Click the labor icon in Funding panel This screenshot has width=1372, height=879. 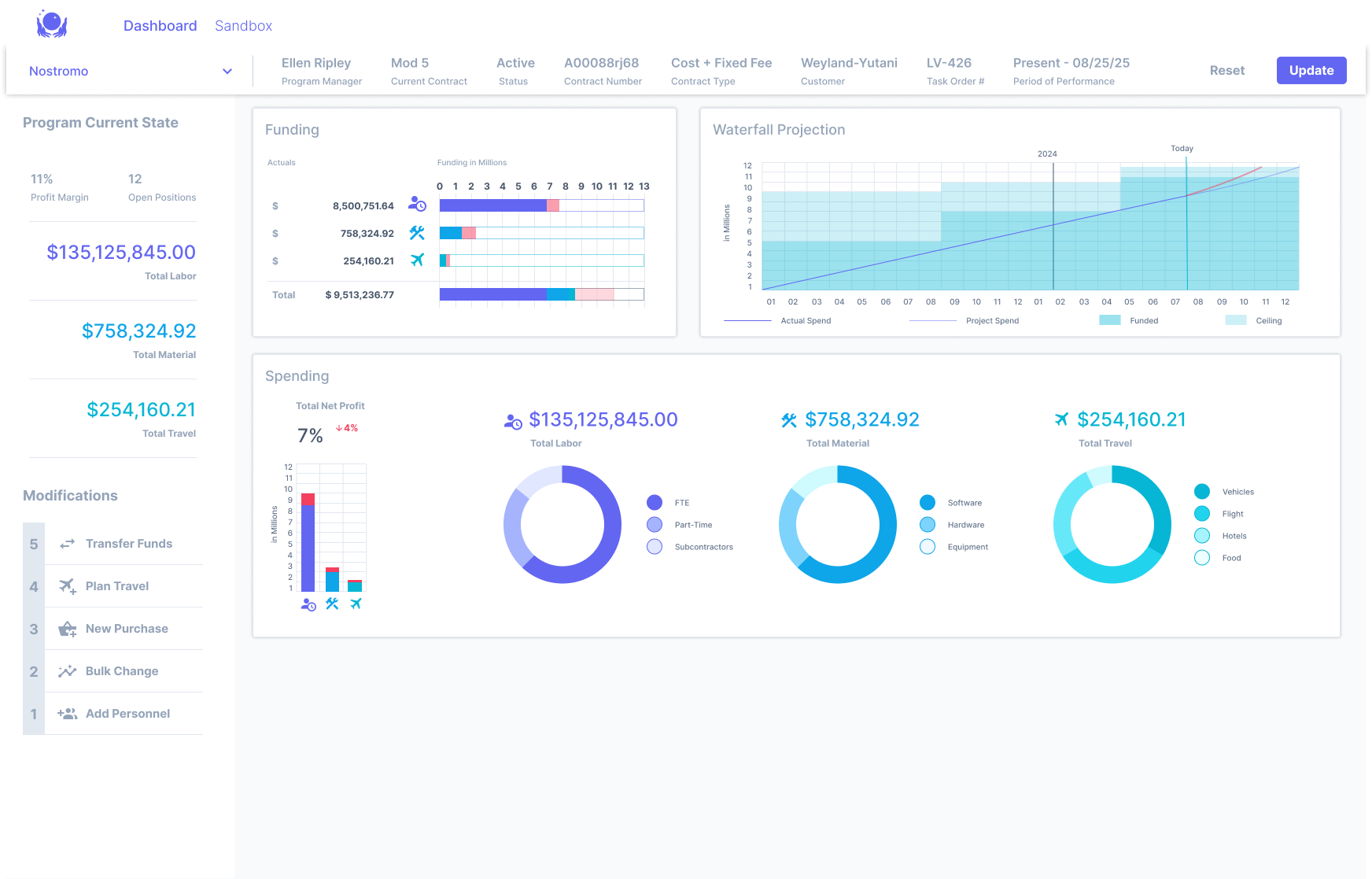tap(417, 205)
